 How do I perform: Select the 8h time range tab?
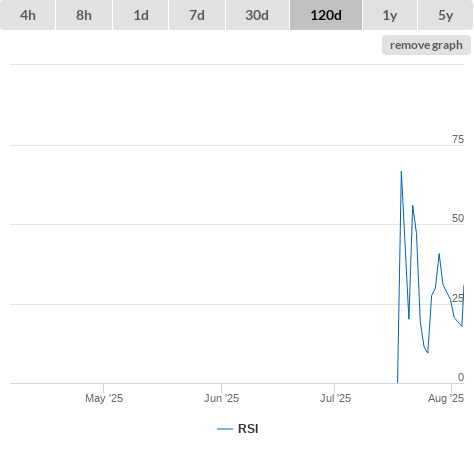tap(84, 15)
